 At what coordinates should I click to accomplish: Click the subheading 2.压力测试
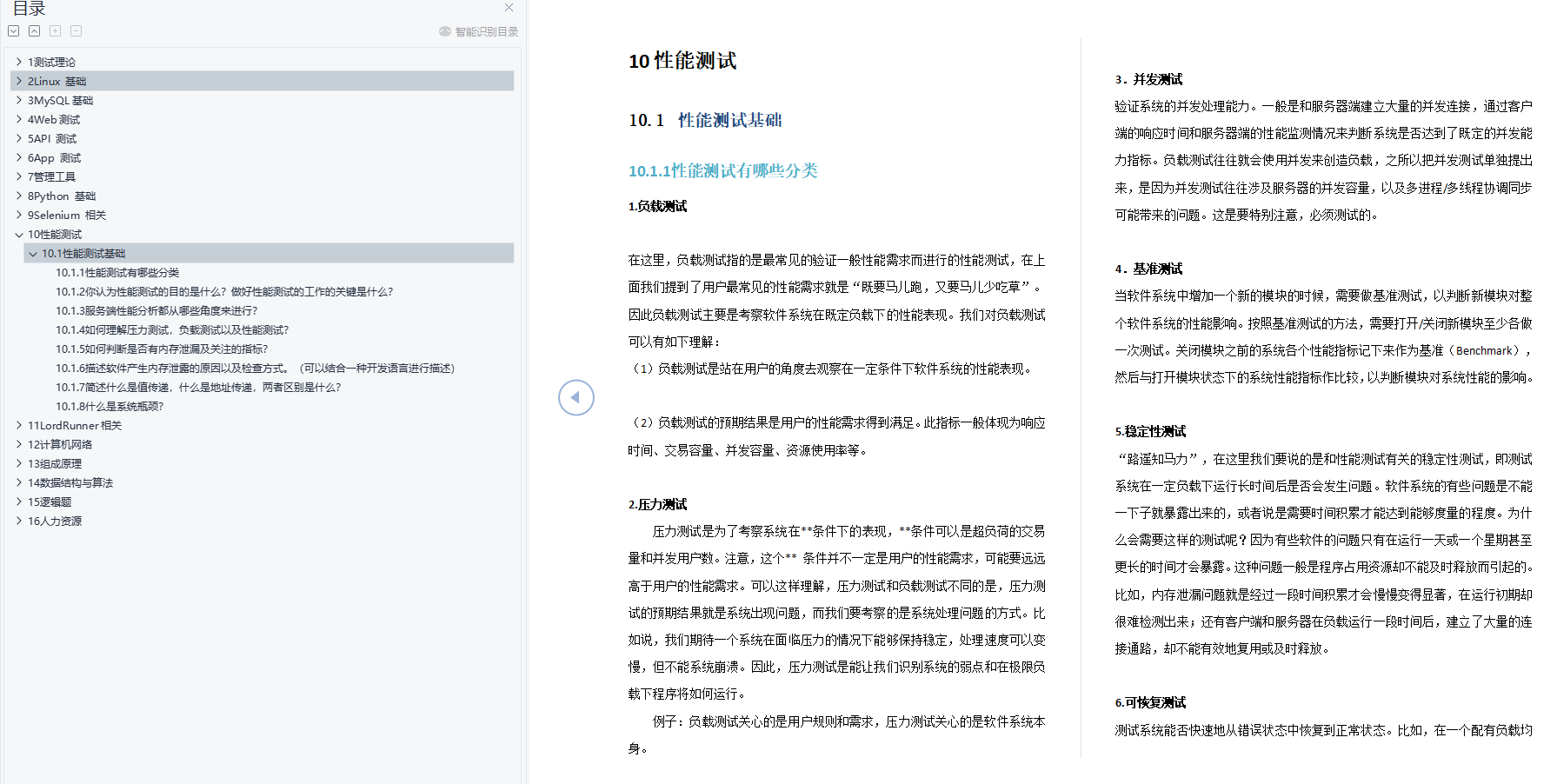coord(657,504)
